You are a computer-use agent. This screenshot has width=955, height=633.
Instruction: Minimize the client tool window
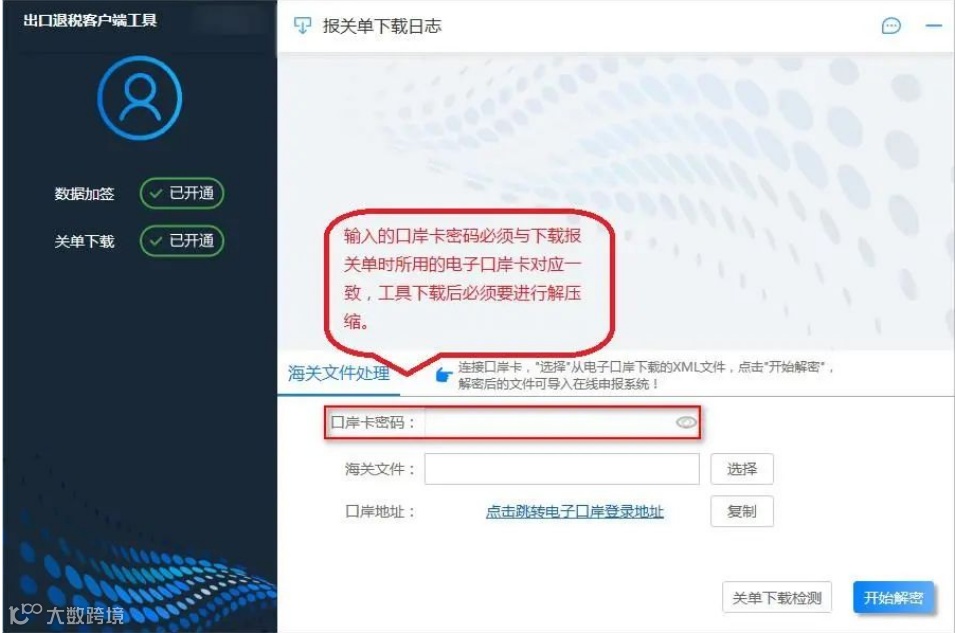pyautogui.click(x=933, y=26)
